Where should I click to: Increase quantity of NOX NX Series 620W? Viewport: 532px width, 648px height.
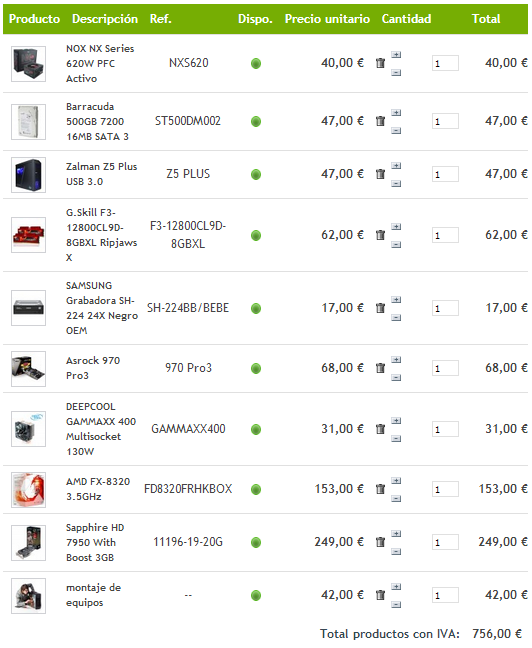[396, 55]
